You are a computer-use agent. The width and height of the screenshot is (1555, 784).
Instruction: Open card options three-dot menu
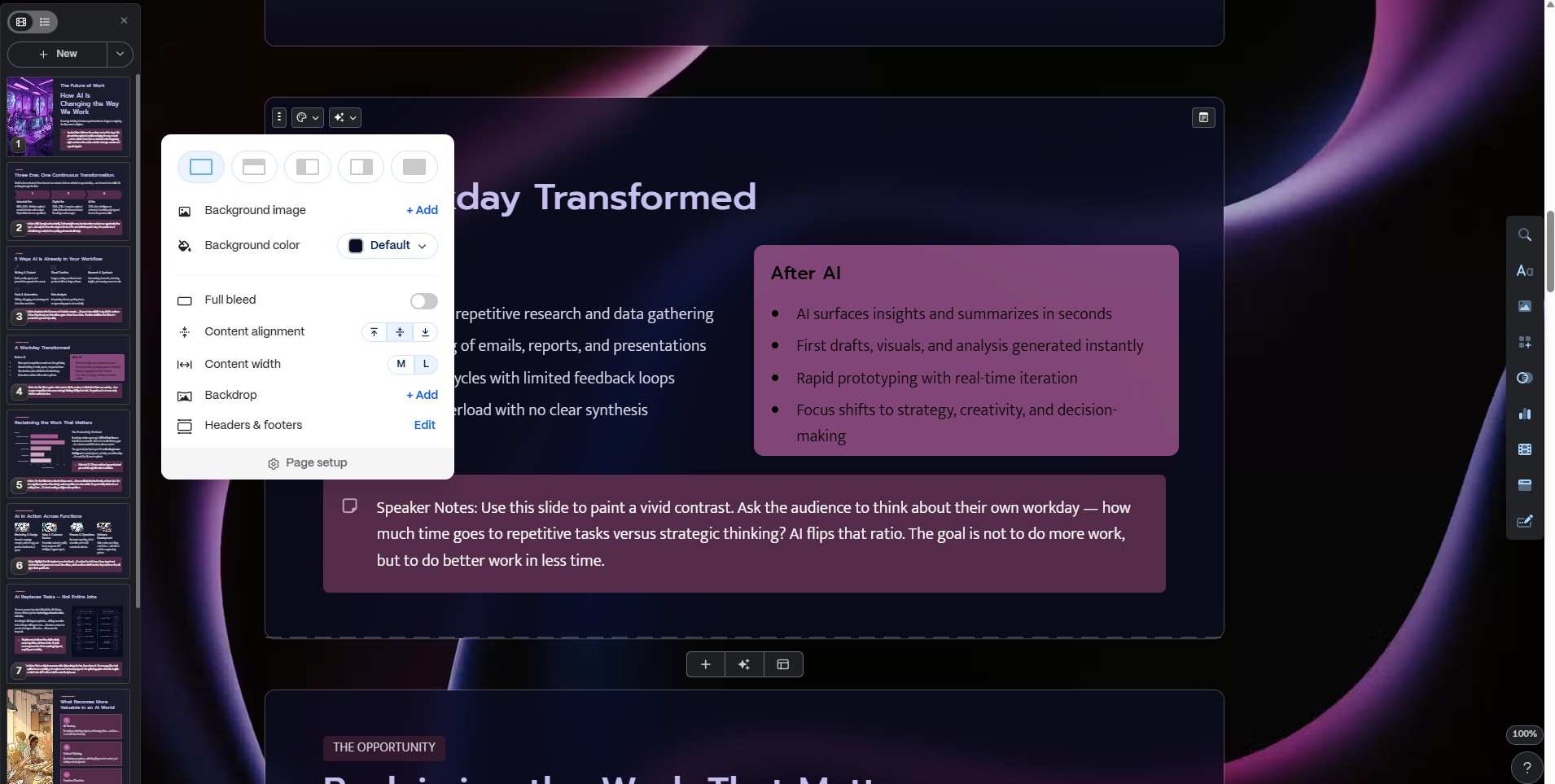pos(279,117)
